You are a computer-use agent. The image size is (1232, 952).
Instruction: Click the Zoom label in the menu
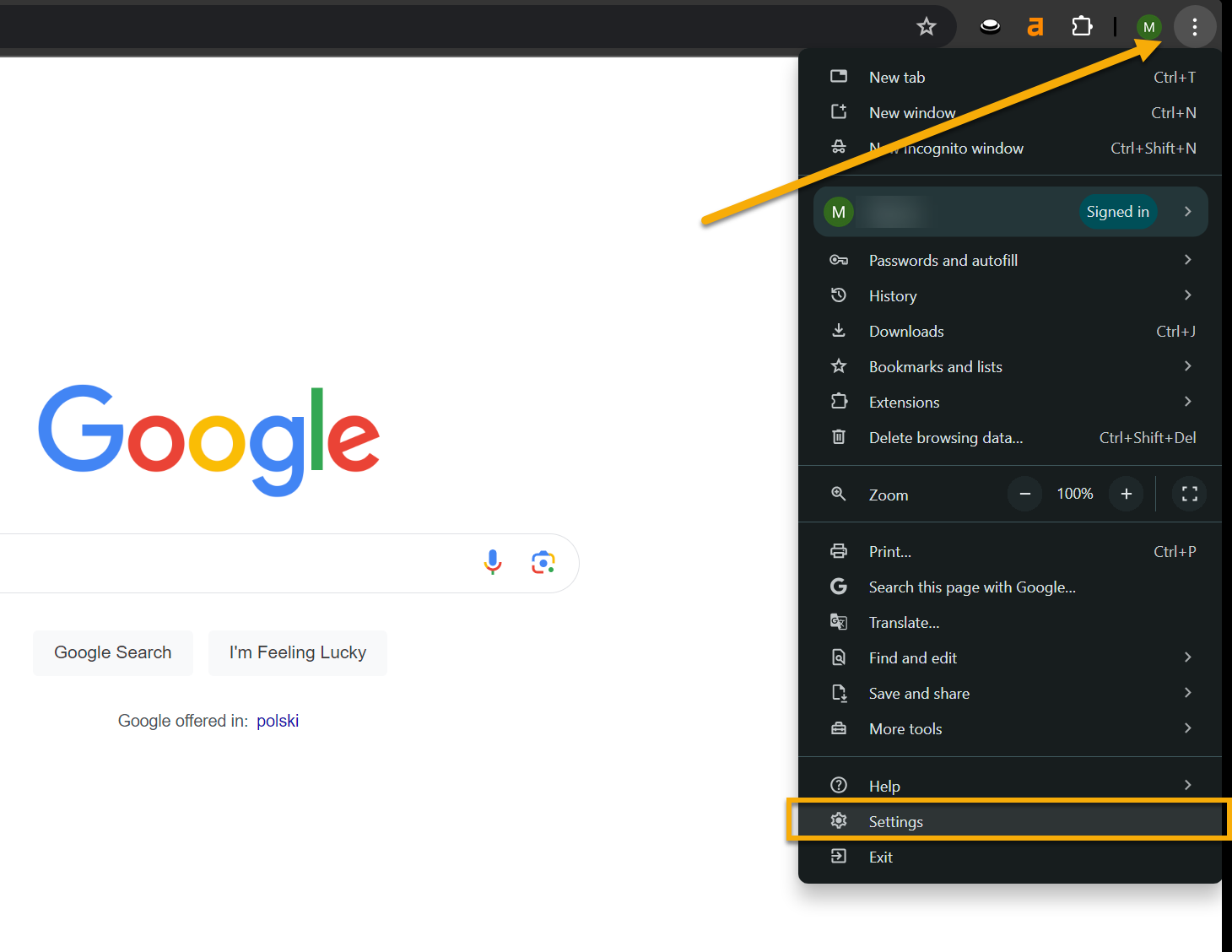(889, 495)
